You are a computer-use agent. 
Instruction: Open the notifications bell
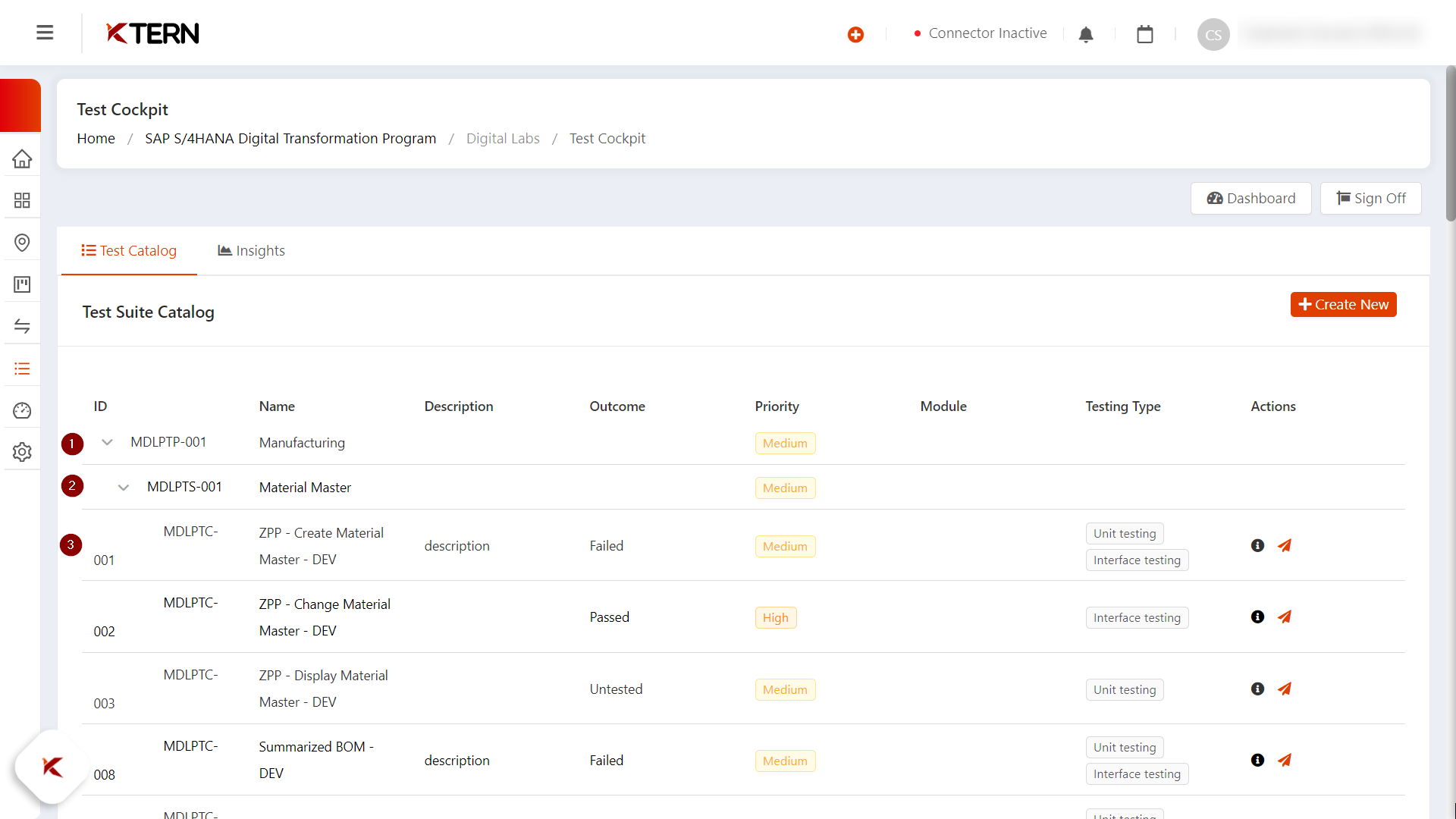point(1086,34)
